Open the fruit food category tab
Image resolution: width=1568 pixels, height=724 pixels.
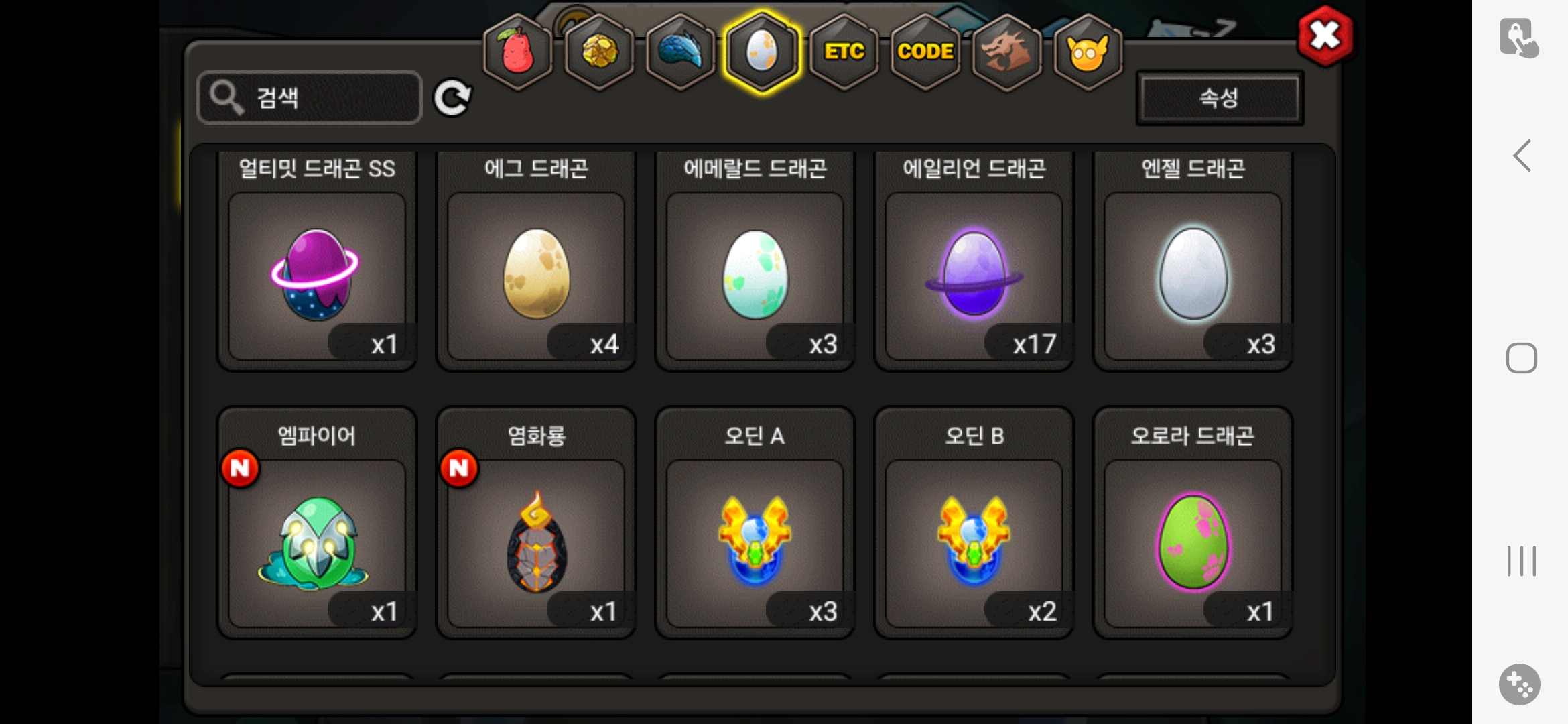click(x=517, y=52)
